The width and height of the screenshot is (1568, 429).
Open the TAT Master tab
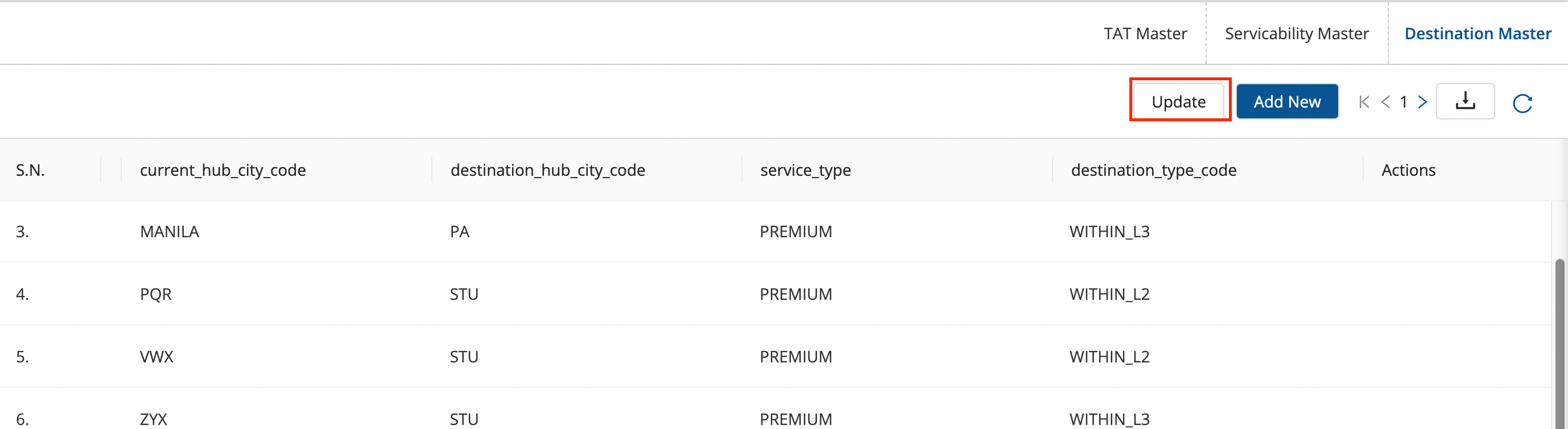[x=1145, y=34]
